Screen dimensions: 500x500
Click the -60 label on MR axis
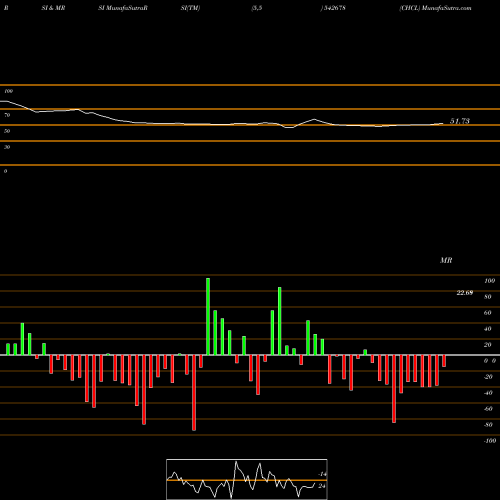point(488,409)
